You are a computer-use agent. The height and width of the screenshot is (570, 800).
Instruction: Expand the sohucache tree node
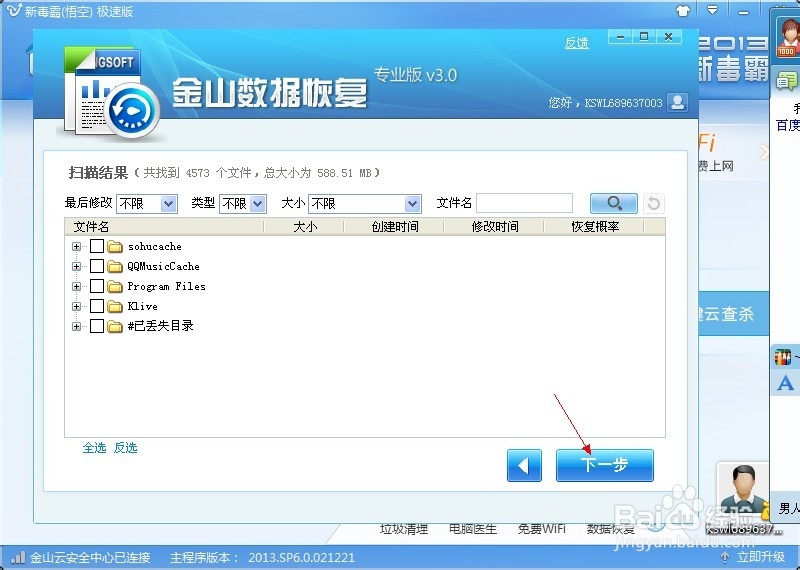tap(77, 246)
